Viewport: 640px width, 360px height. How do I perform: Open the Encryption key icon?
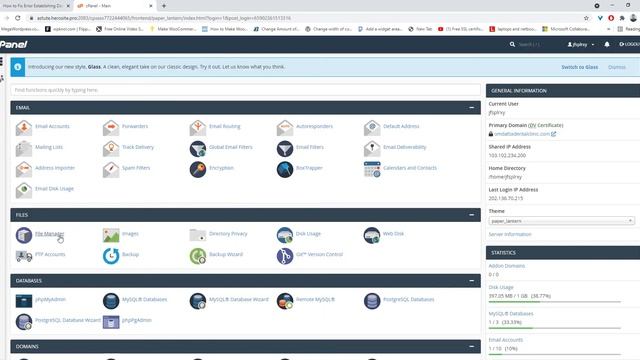(x=198, y=169)
